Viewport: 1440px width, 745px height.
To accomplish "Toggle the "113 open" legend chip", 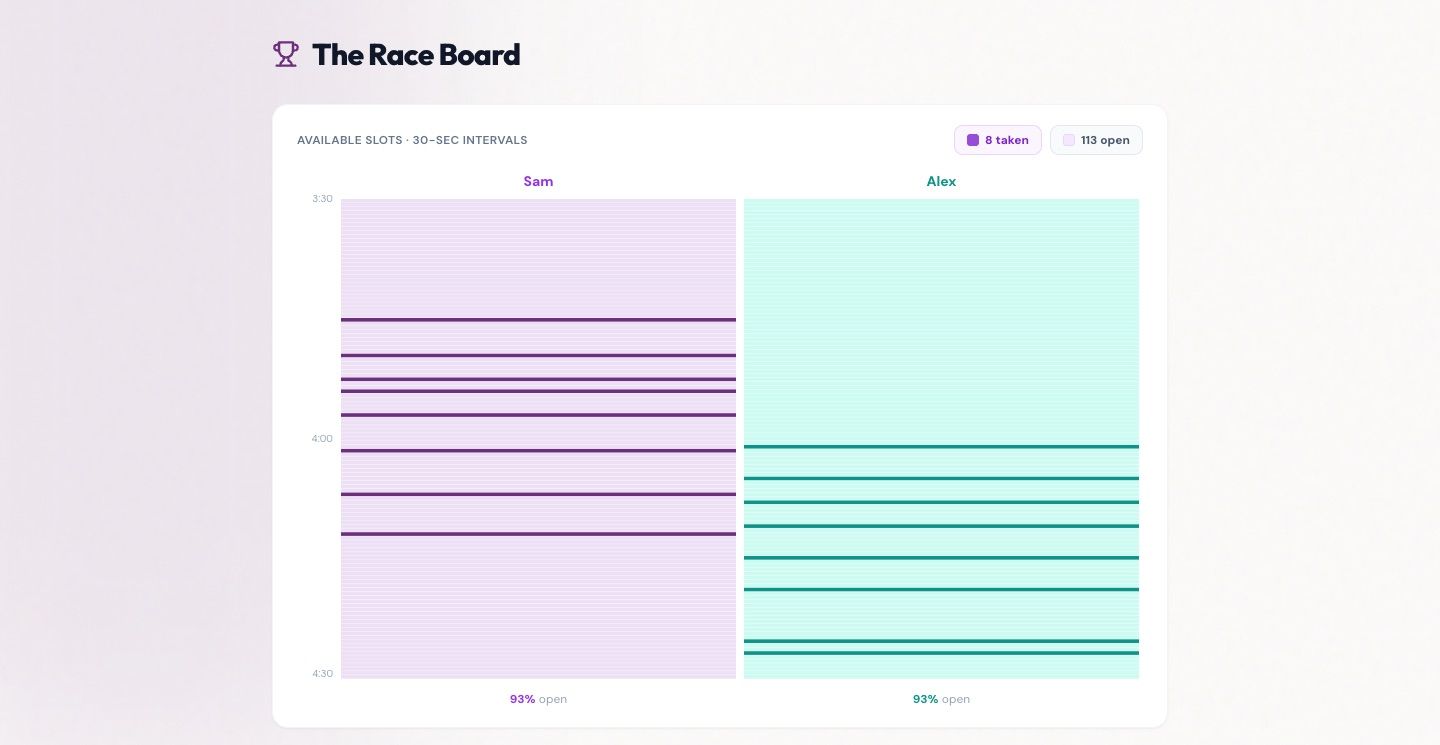I will (x=1096, y=140).
